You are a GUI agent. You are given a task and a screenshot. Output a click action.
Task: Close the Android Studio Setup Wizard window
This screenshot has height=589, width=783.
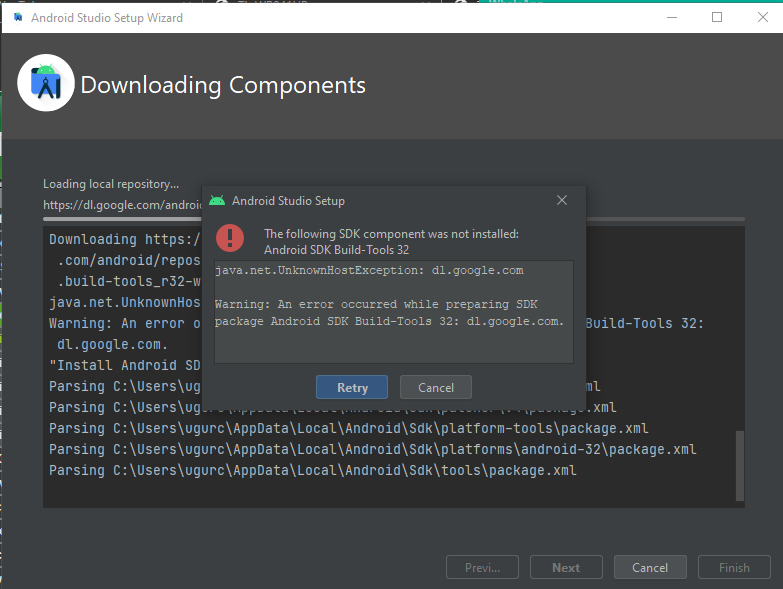coord(763,17)
